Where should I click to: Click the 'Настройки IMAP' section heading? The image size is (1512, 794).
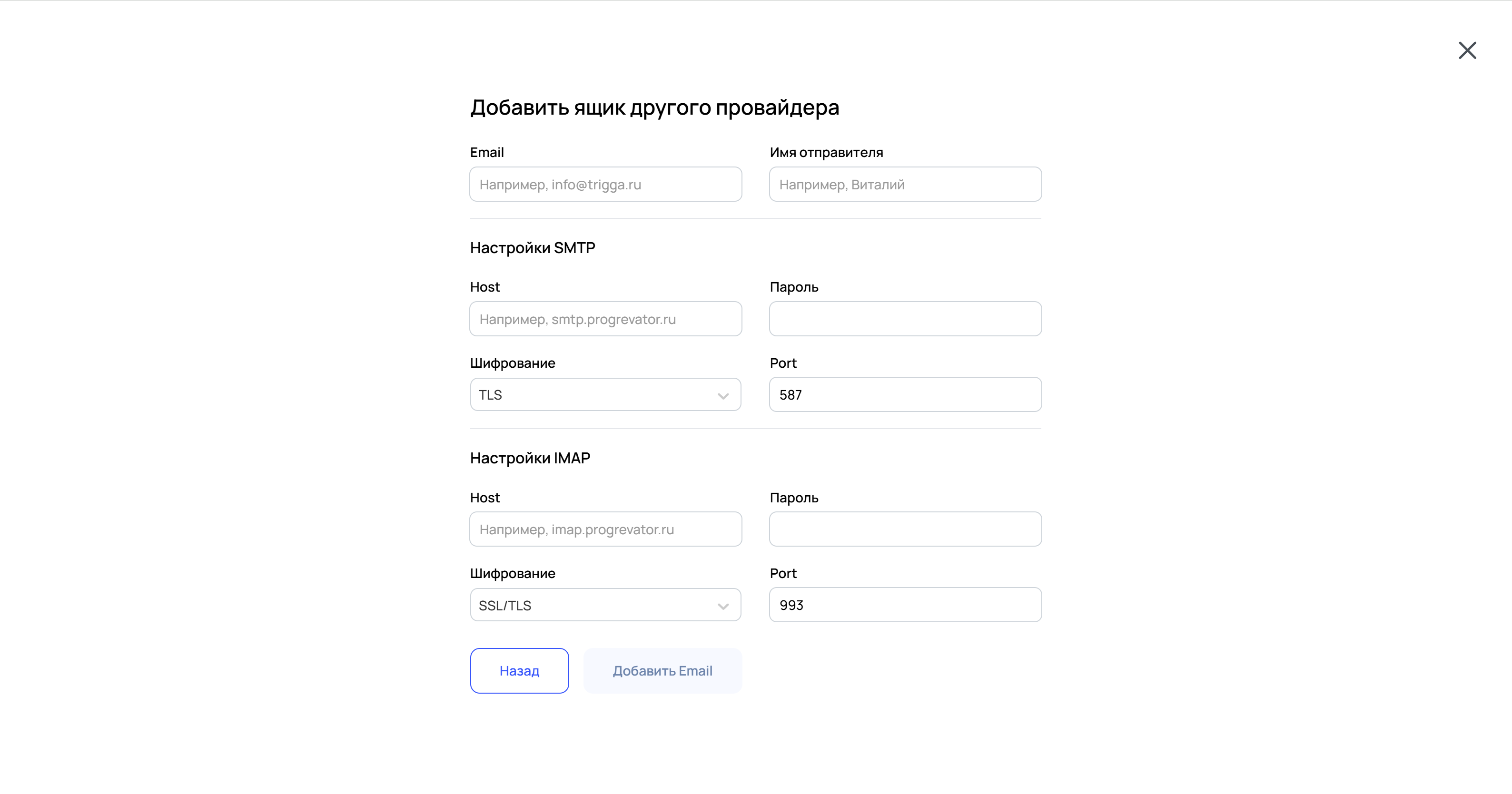(530, 458)
